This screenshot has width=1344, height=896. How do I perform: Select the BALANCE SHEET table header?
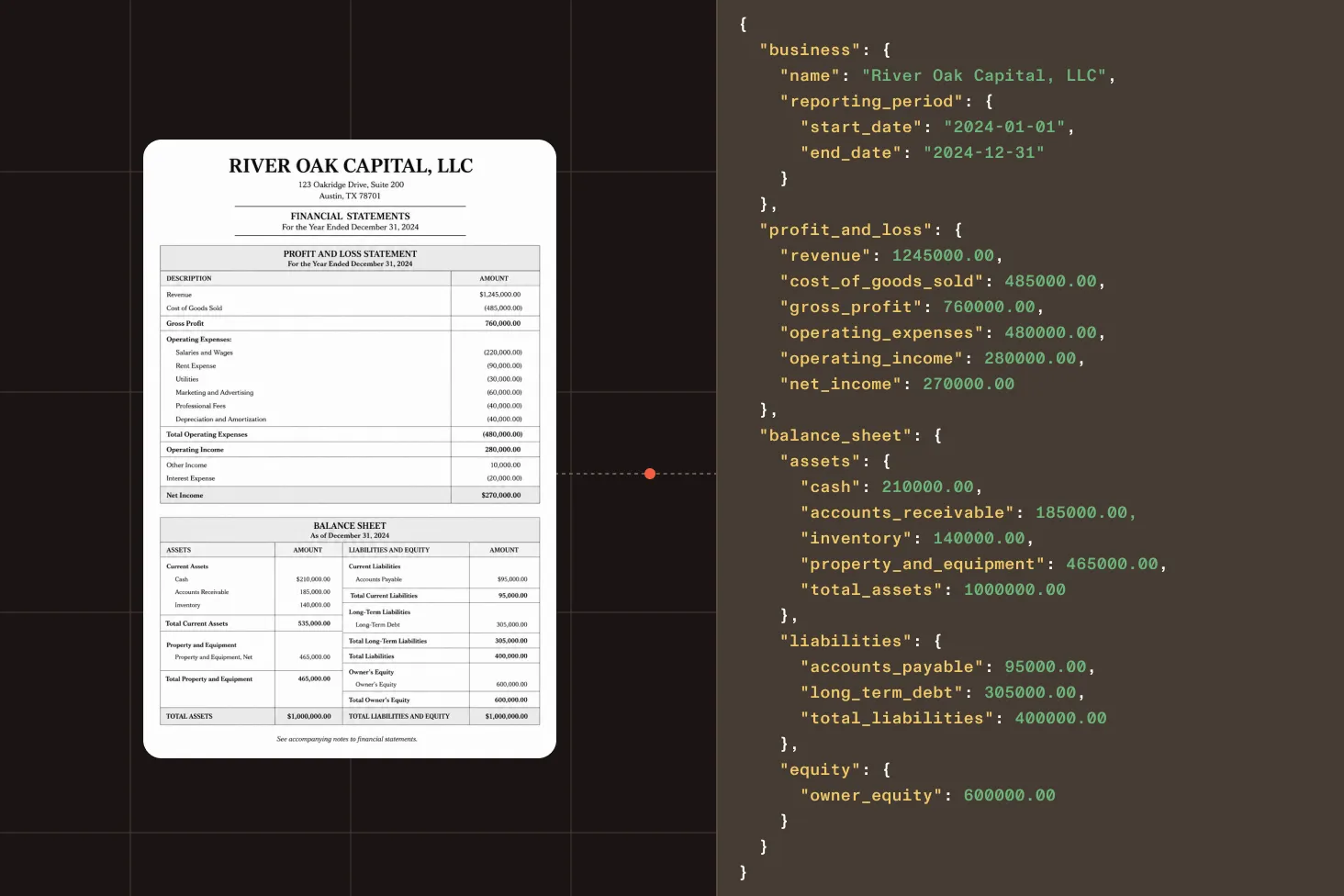tap(350, 526)
